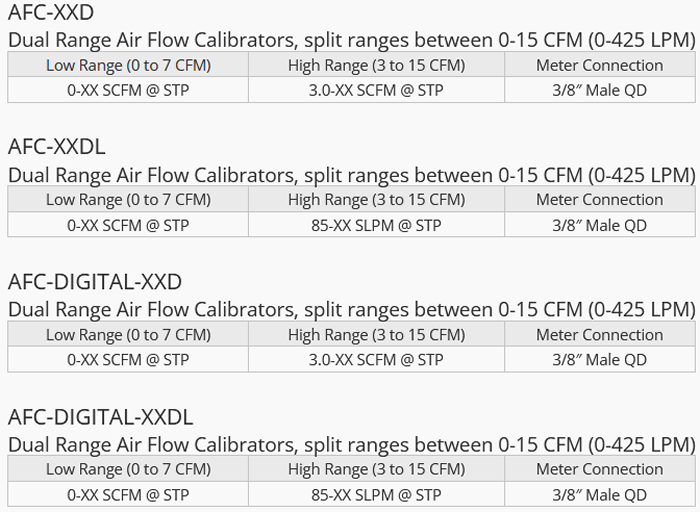This screenshot has width=700, height=512.
Task: Click the AFC-XXDL product heading
Action: tap(57, 147)
